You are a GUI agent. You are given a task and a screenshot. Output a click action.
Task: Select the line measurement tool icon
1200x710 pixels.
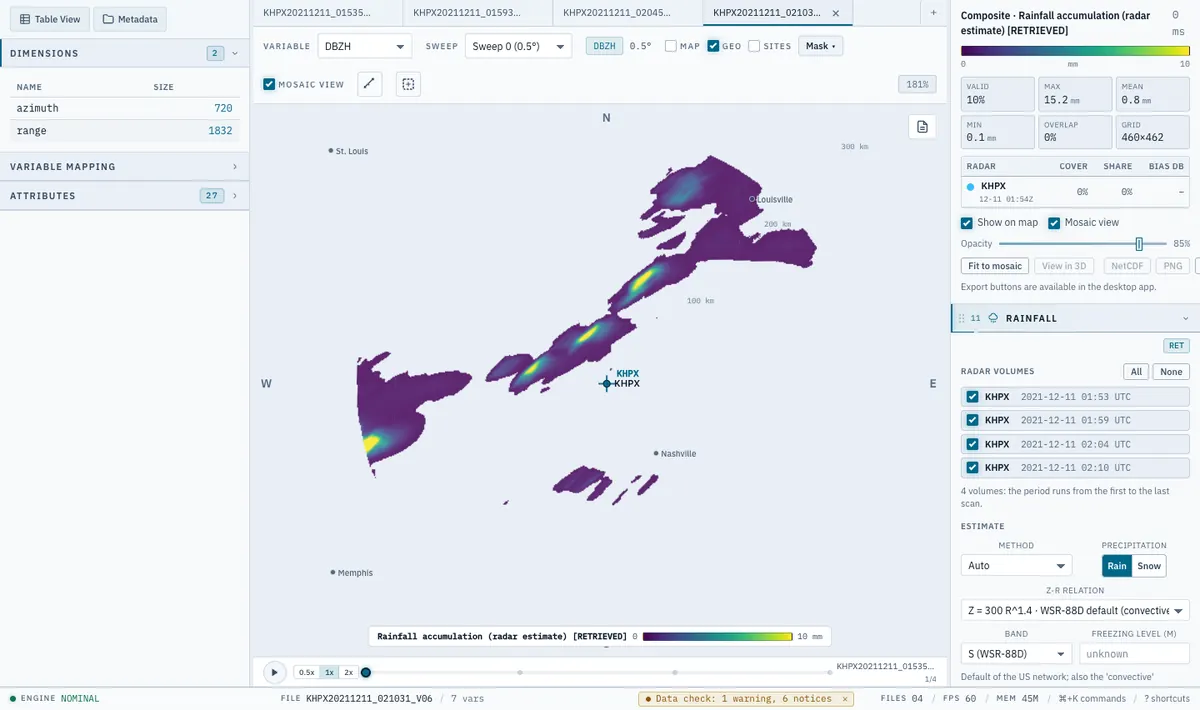point(370,84)
